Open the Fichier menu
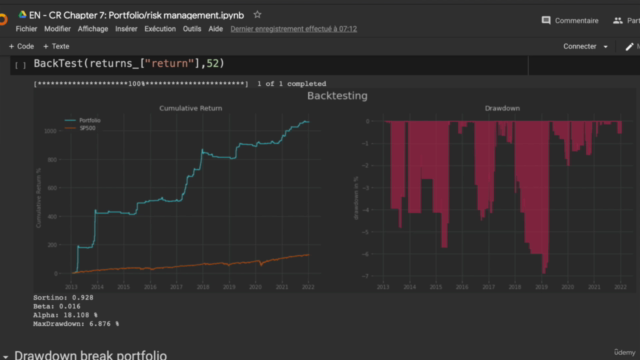Image resolution: width=640 pixels, height=360 pixels. click(x=26, y=29)
